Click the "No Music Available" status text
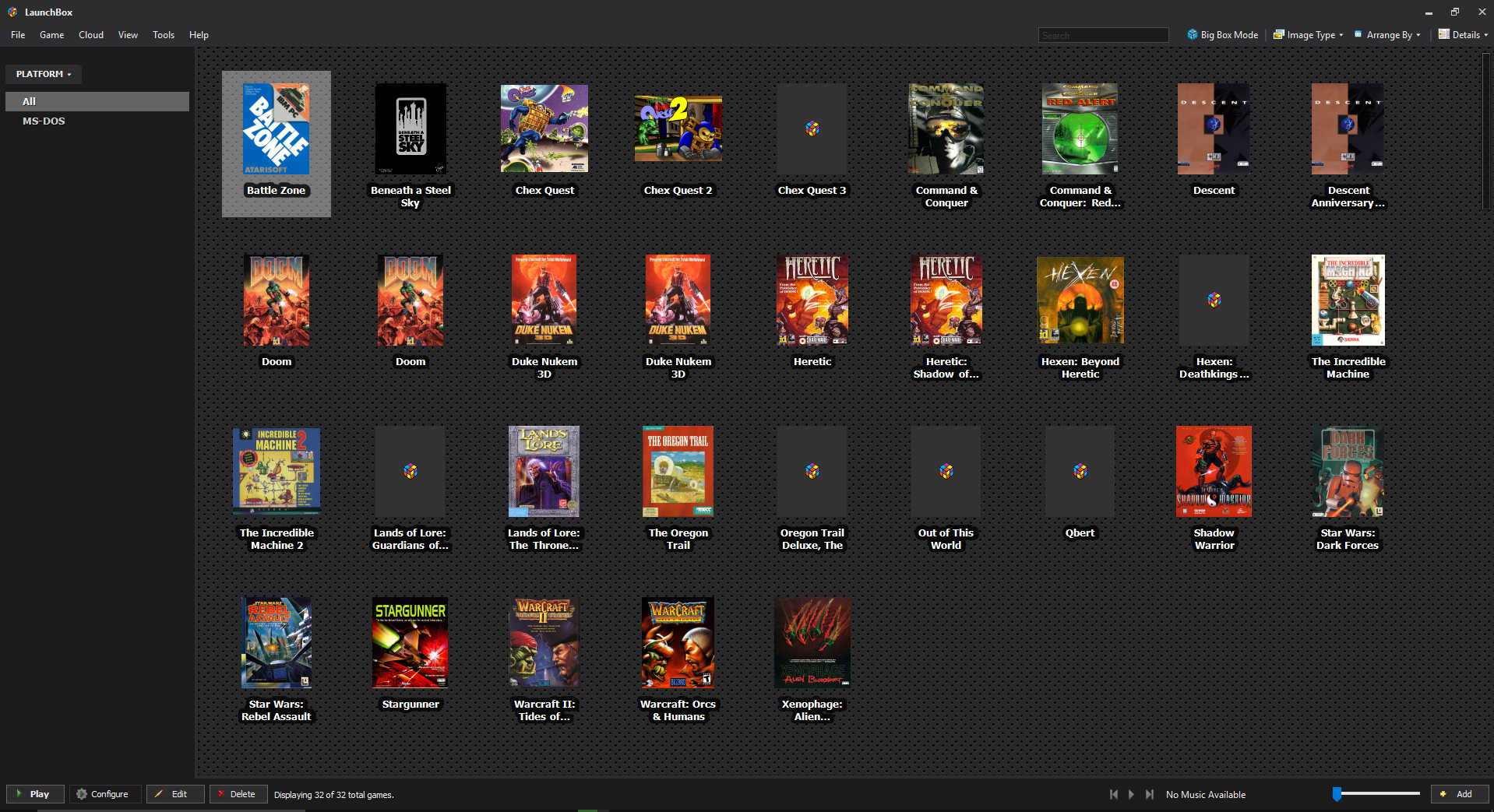 (1206, 795)
